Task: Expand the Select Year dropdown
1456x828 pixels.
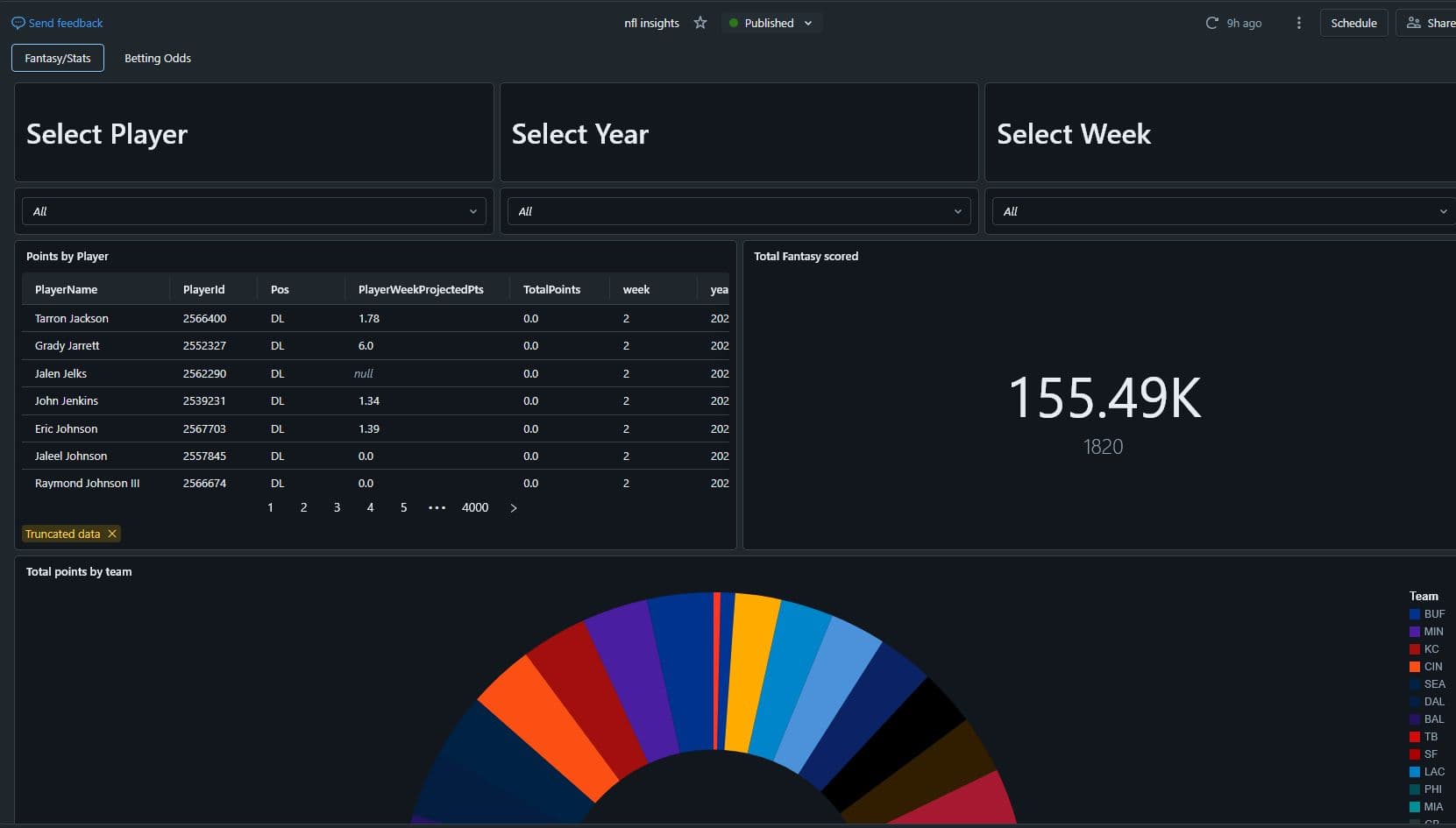Action: 739,211
